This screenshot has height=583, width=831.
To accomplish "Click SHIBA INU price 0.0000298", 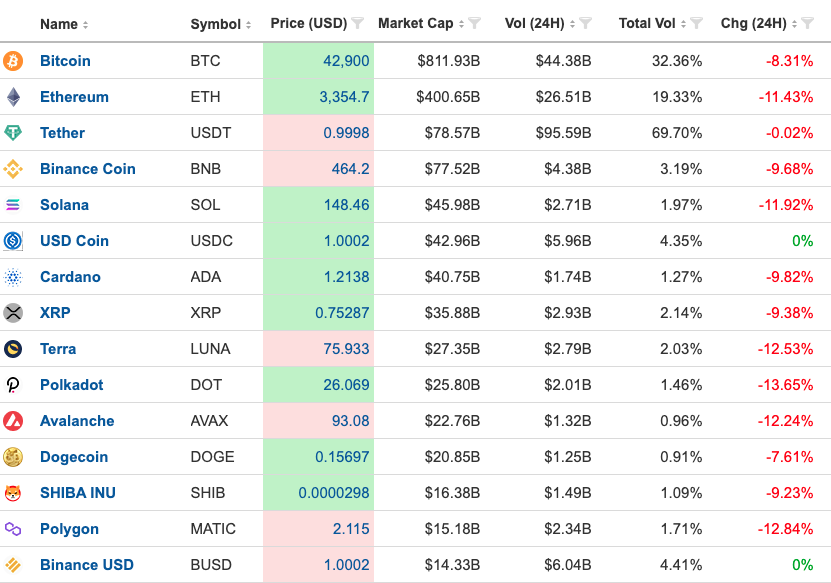I will click(x=334, y=493).
